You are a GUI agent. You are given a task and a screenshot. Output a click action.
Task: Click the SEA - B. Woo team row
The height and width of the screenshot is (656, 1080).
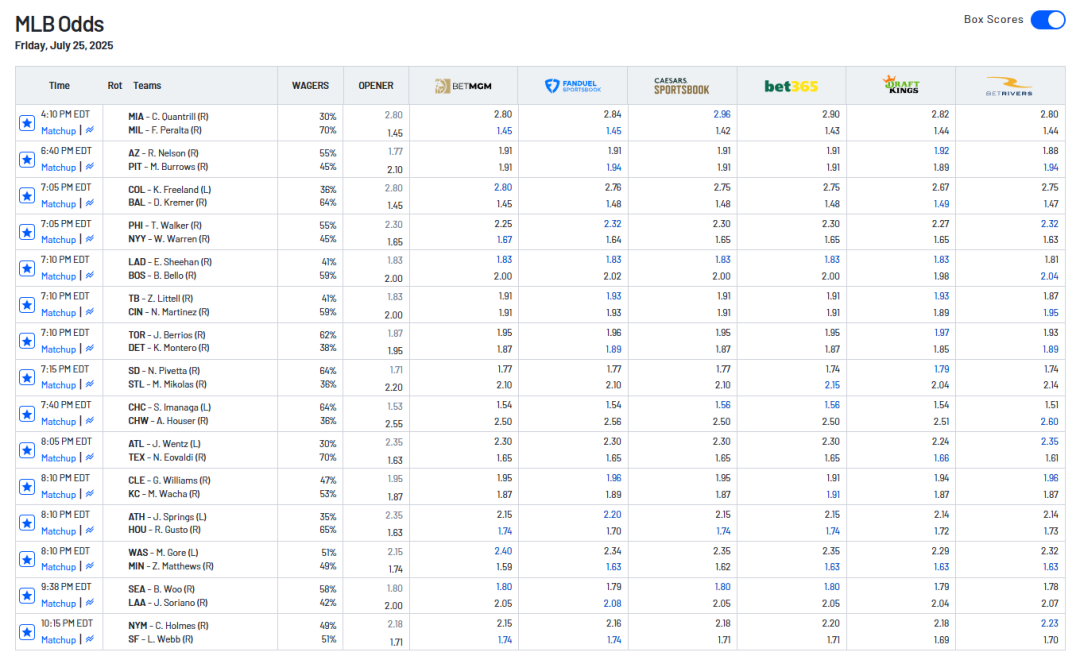(161, 589)
